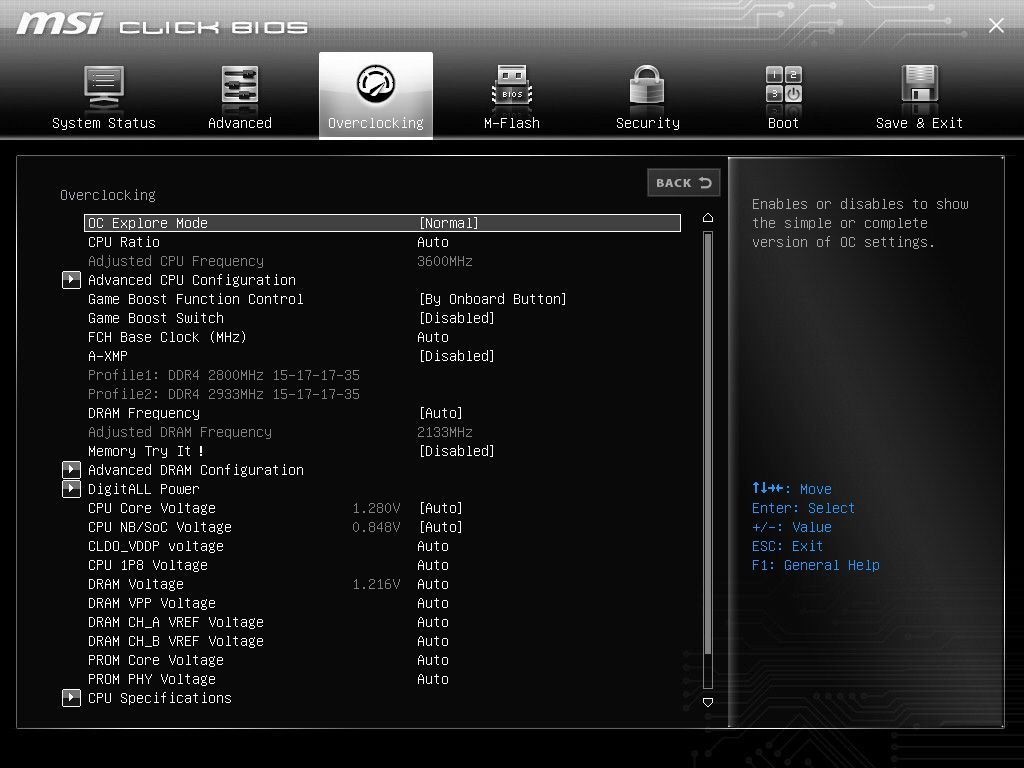Select the CPU Core Voltage label

(x=152, y=508)
